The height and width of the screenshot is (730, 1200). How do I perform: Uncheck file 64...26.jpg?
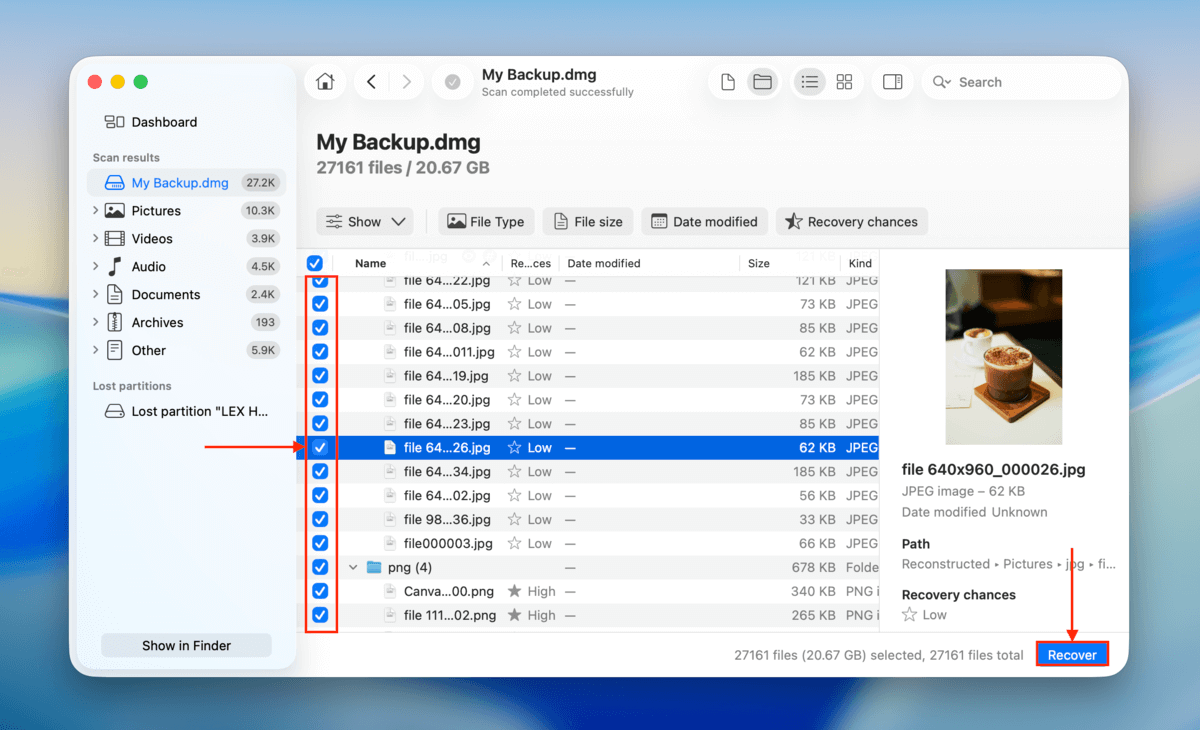[321, 447]
